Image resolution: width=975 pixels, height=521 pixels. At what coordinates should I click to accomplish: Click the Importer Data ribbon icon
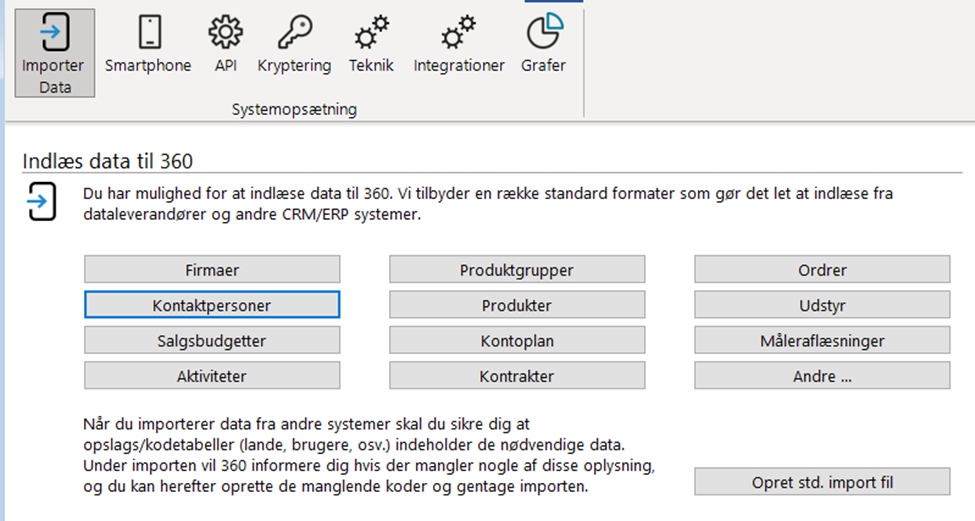pyautogui.click(x=55, y=31)
